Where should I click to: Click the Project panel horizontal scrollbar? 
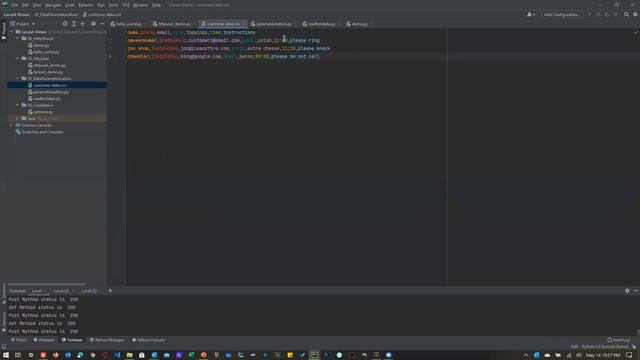pyautogui.click(x=46, y=284)
